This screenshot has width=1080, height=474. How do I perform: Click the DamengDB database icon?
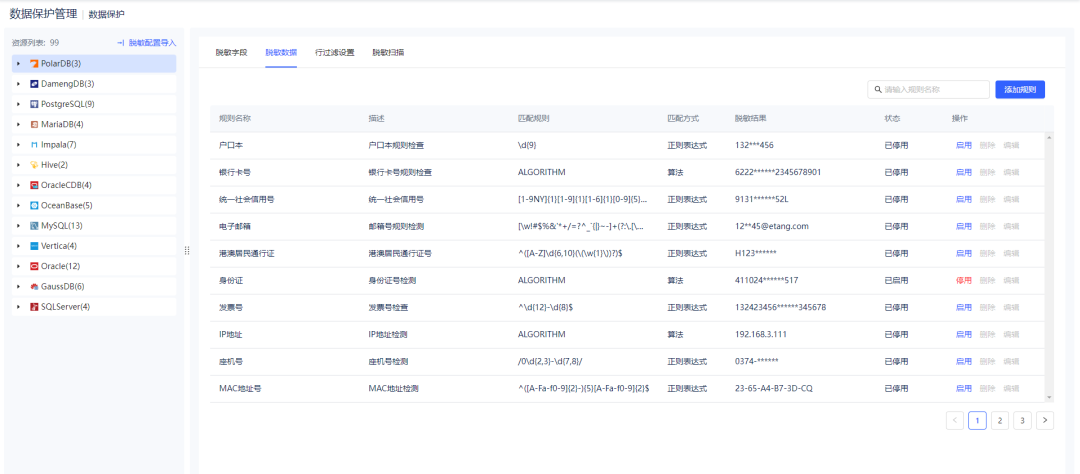click(34, 84)
